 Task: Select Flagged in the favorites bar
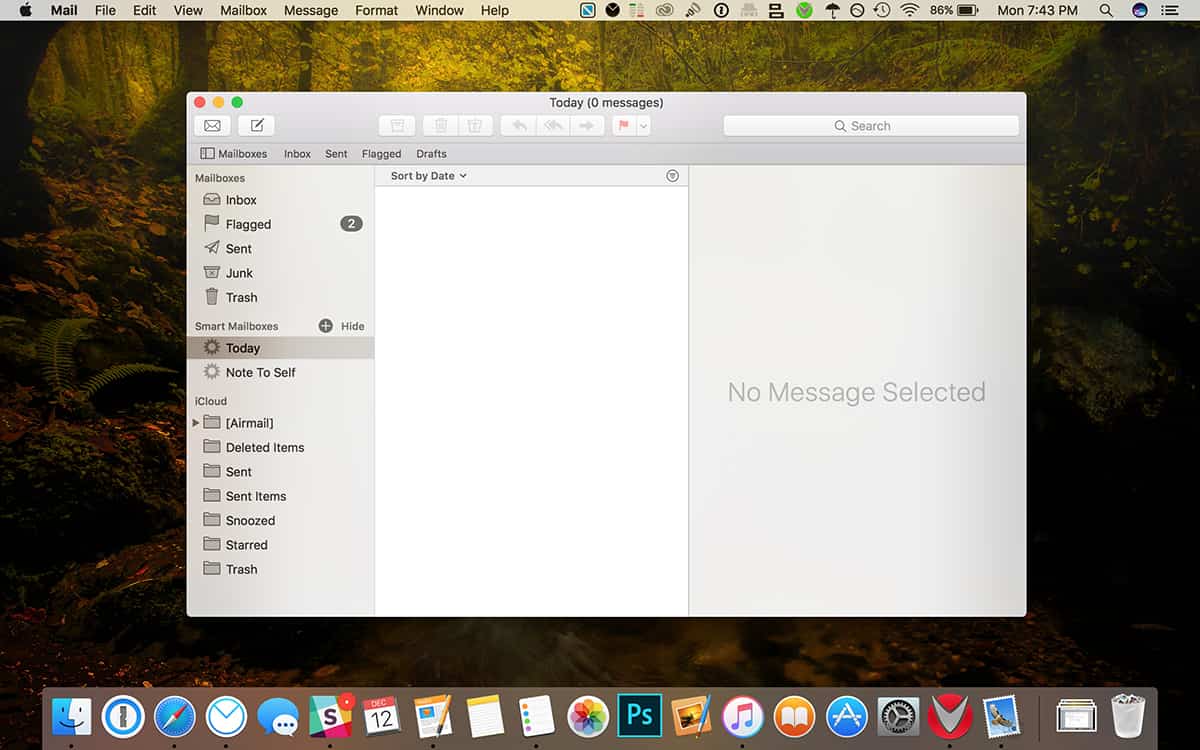point(381,154)
